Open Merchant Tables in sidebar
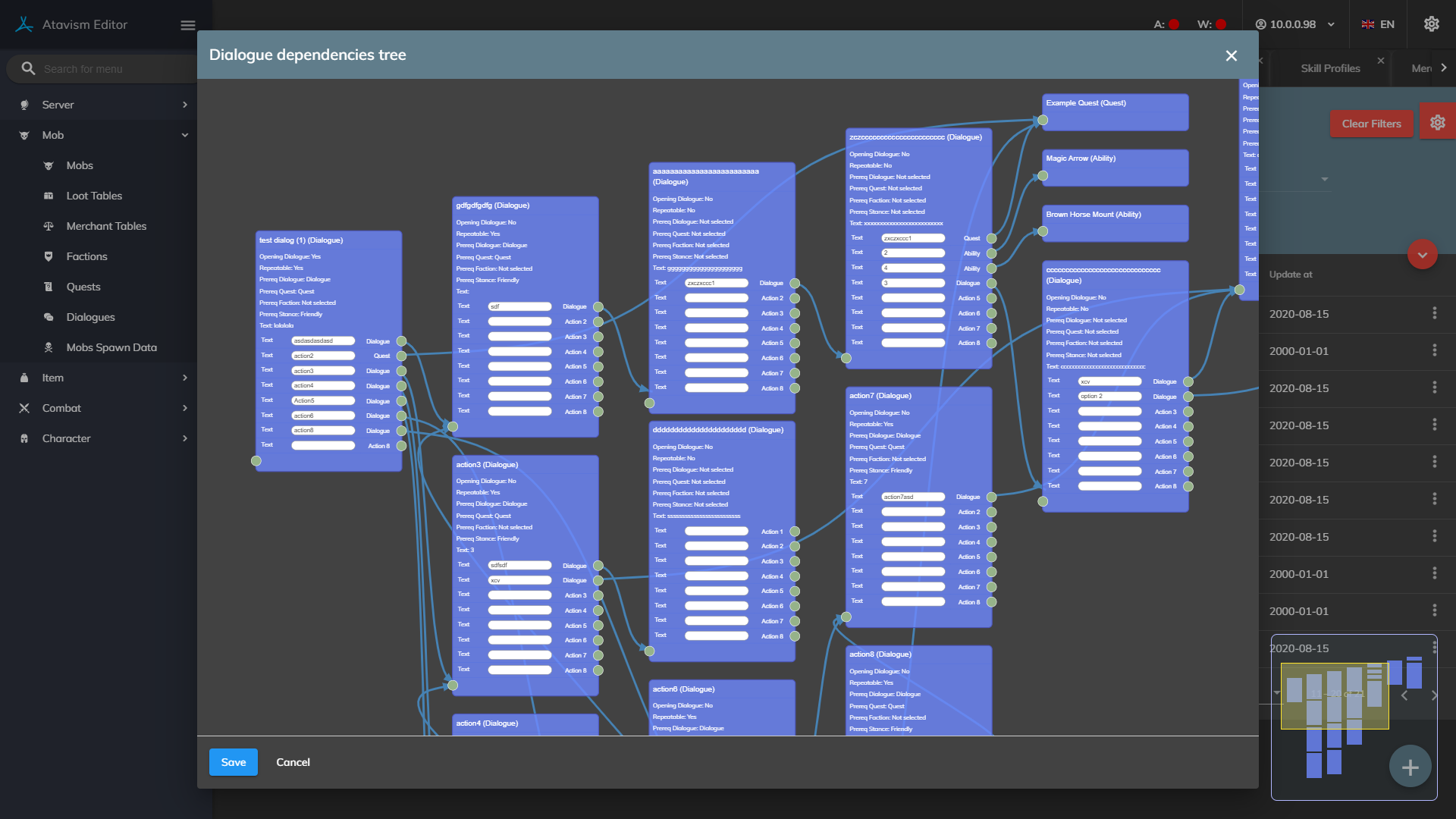Screen dimensions: 1456x819 pos(106,226)
